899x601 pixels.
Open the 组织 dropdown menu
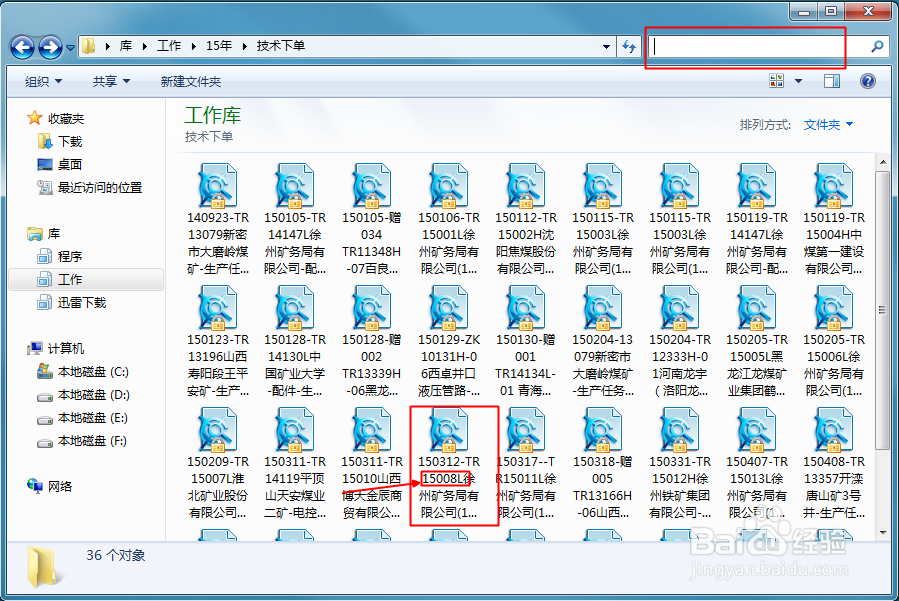pos(41,80)
